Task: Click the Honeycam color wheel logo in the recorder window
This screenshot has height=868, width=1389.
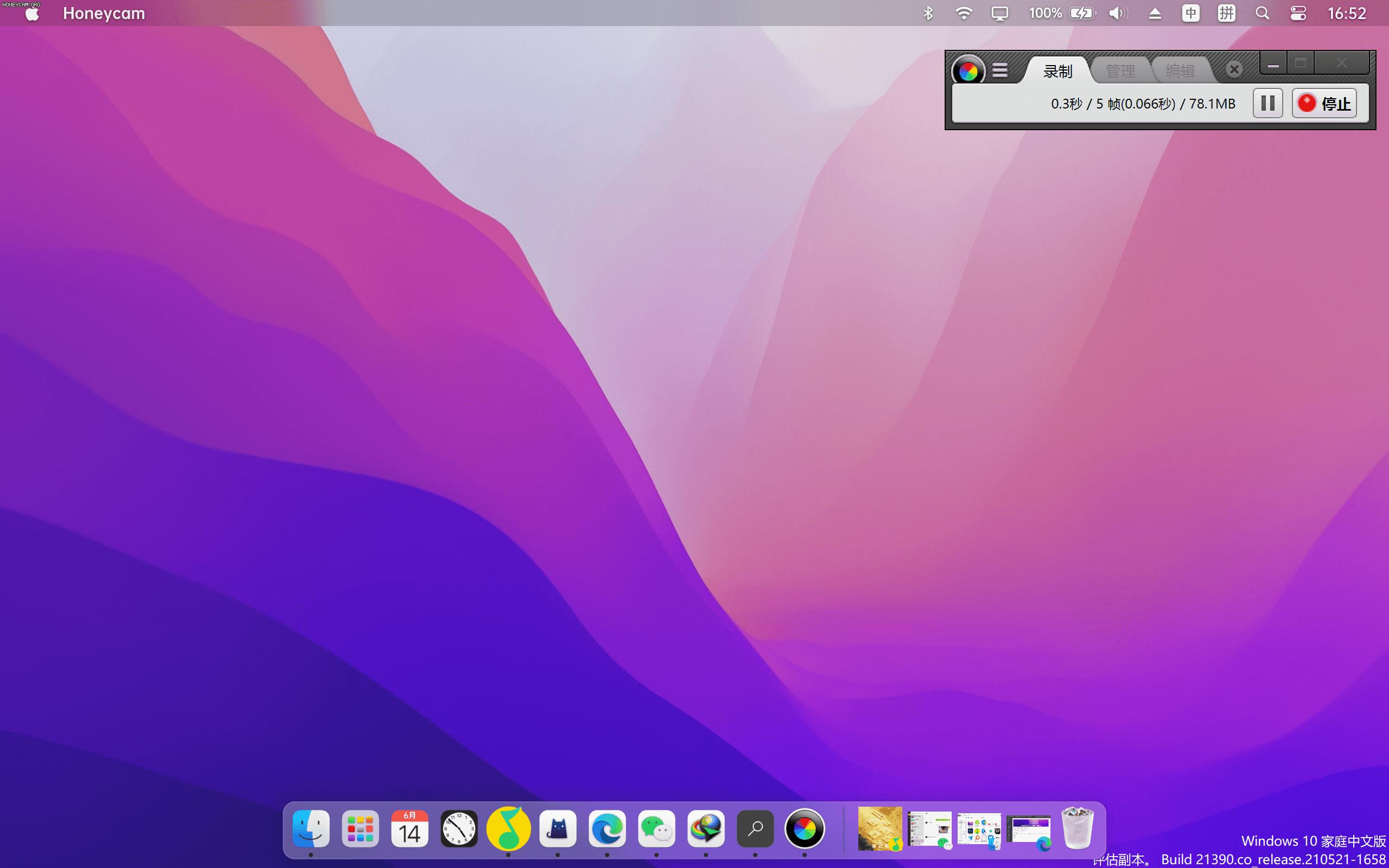Action: click(970, 70)
